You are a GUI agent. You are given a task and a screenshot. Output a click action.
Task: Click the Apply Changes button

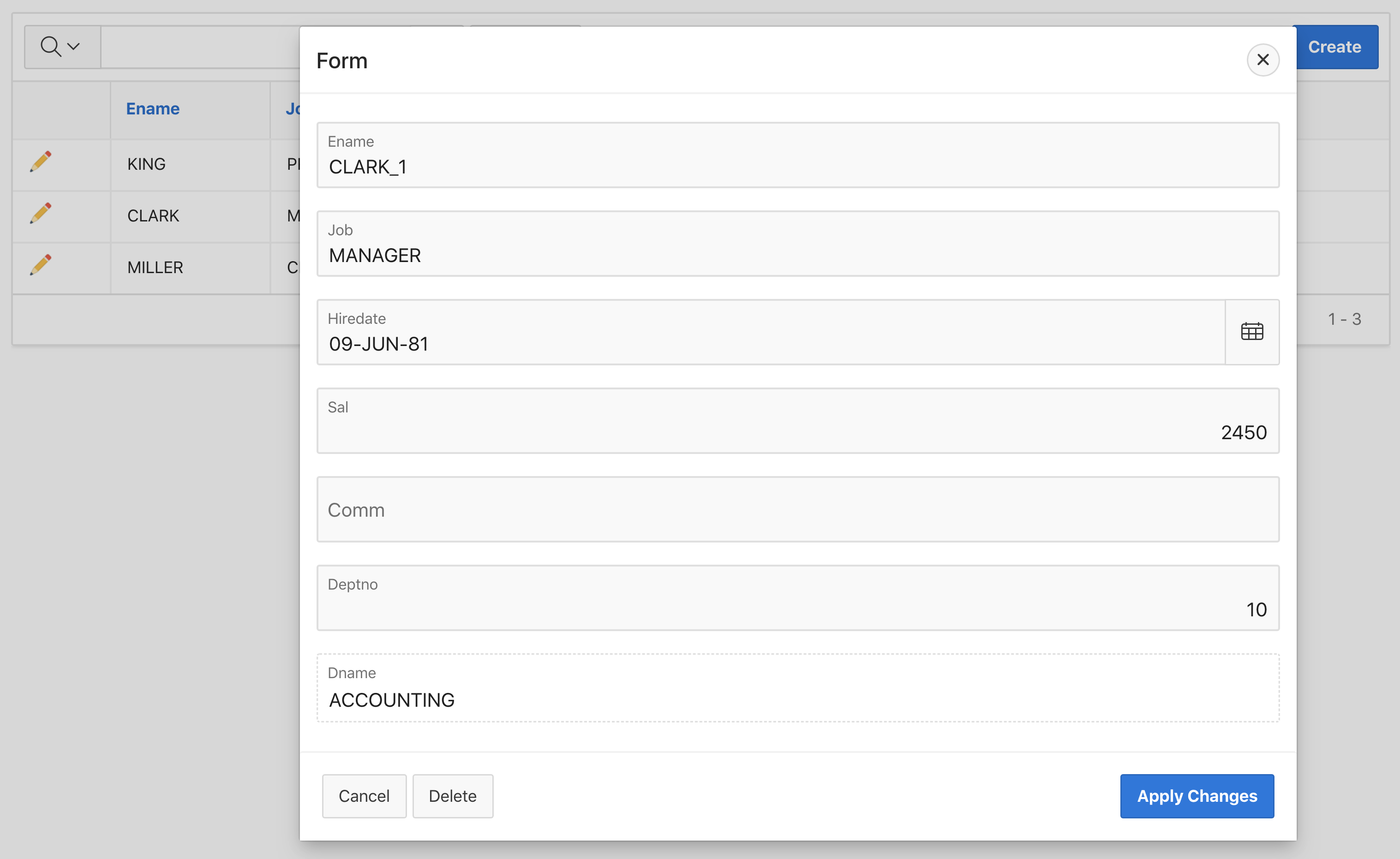1197,795
